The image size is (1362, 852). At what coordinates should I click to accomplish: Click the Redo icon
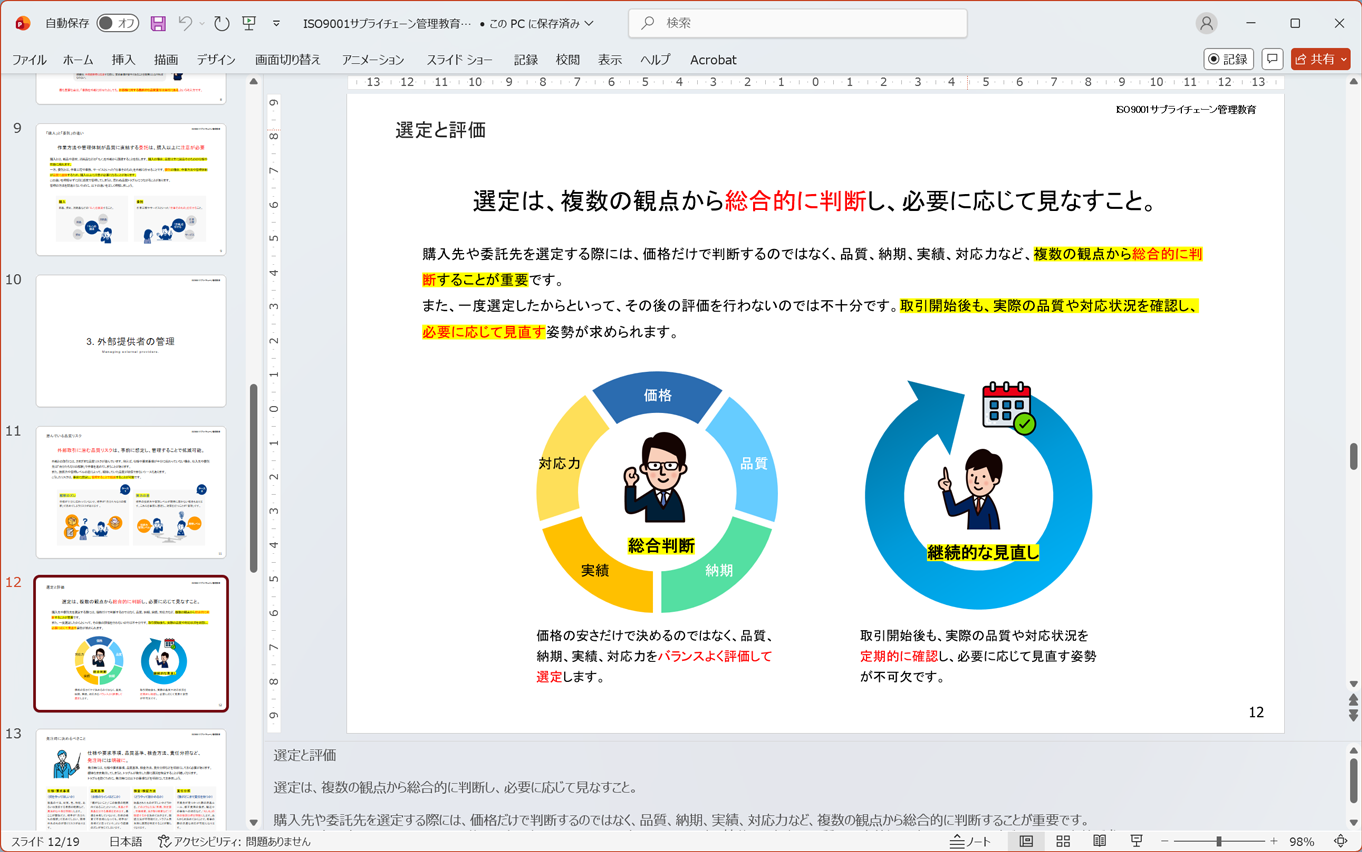point(221,23)
